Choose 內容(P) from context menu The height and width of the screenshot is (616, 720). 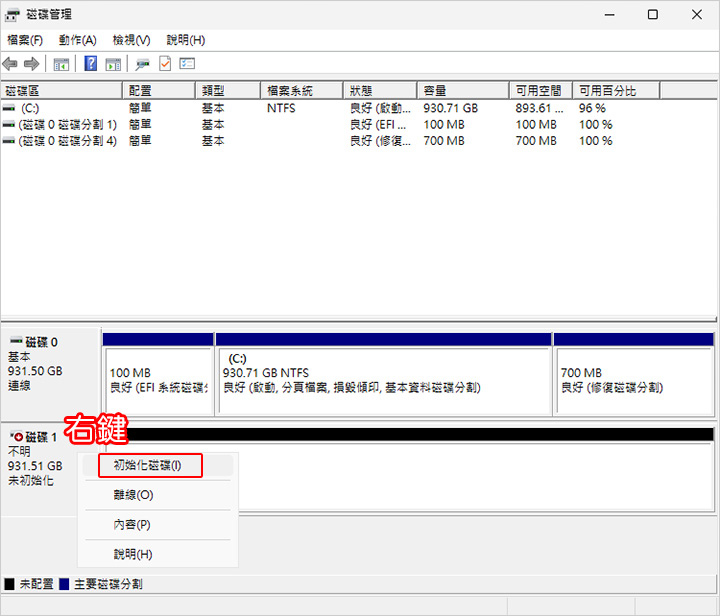click(158, 525)
